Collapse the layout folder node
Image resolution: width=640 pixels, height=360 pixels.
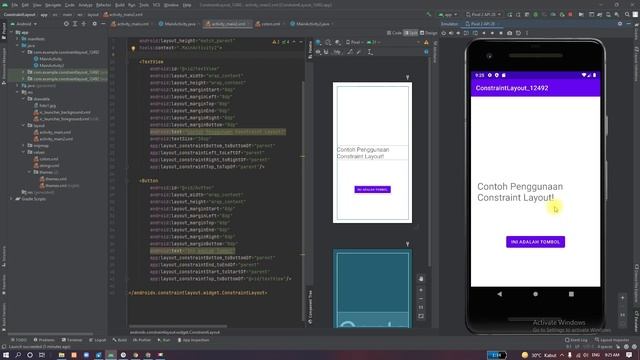click(24, 125)
